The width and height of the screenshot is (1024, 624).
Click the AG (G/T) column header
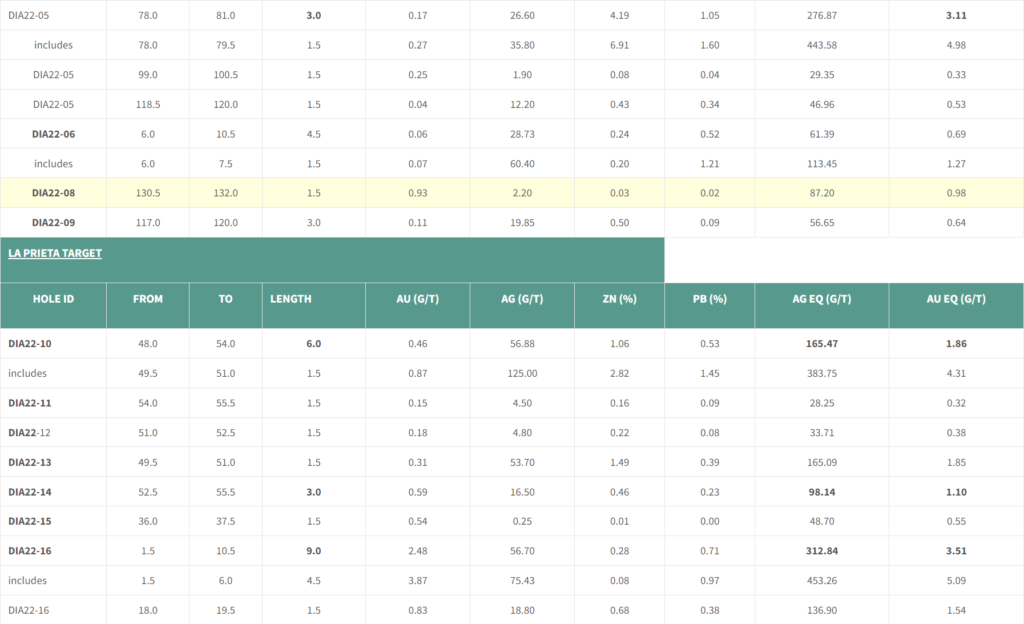[x=522, y=298]
